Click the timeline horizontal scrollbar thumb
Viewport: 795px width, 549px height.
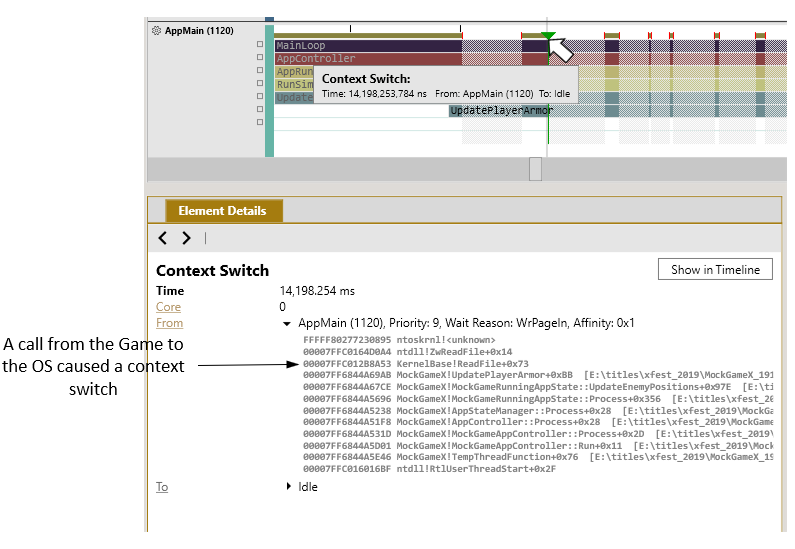(x=535, y=169)
